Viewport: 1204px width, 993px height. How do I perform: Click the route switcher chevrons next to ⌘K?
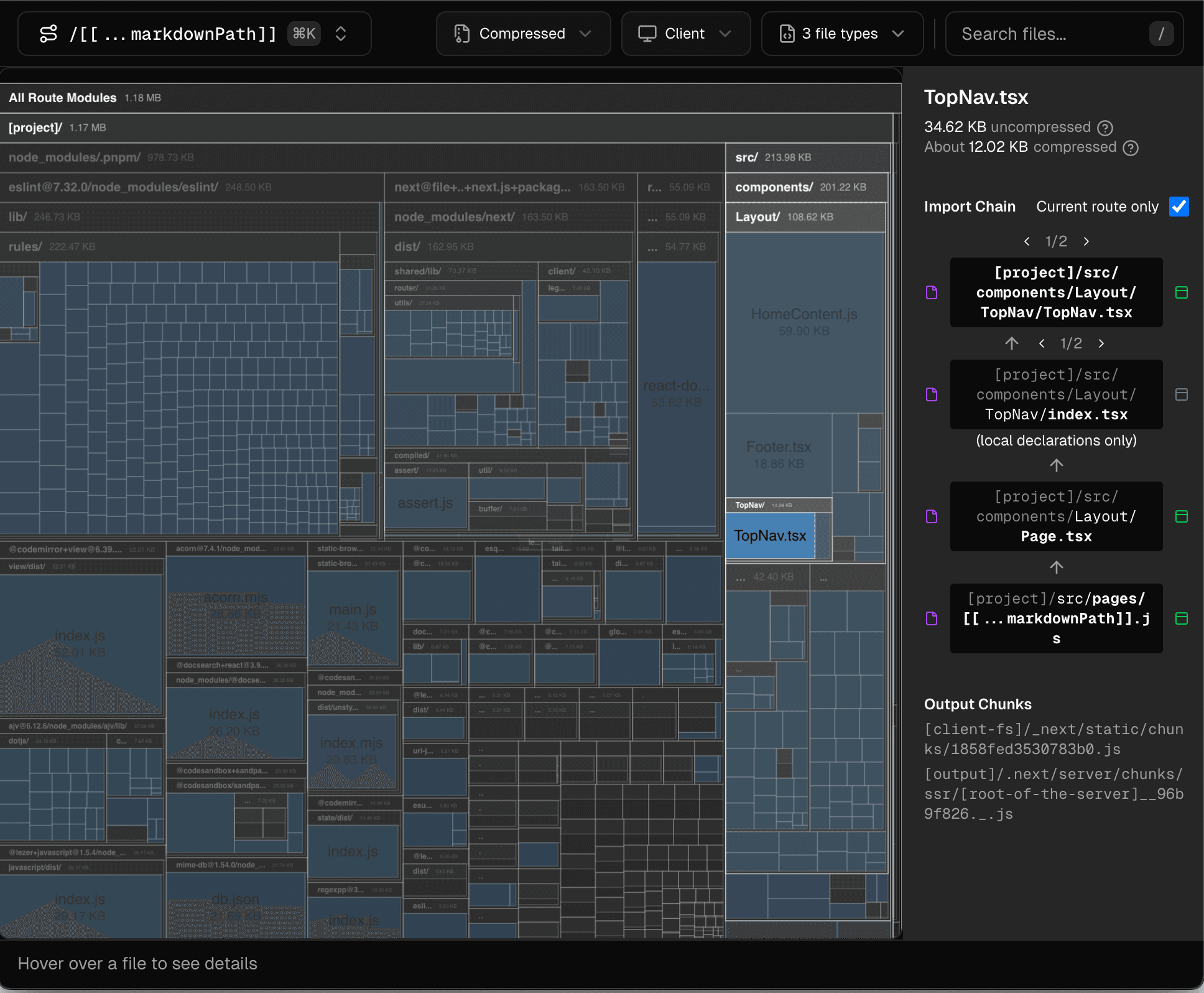tap(341, 34)
